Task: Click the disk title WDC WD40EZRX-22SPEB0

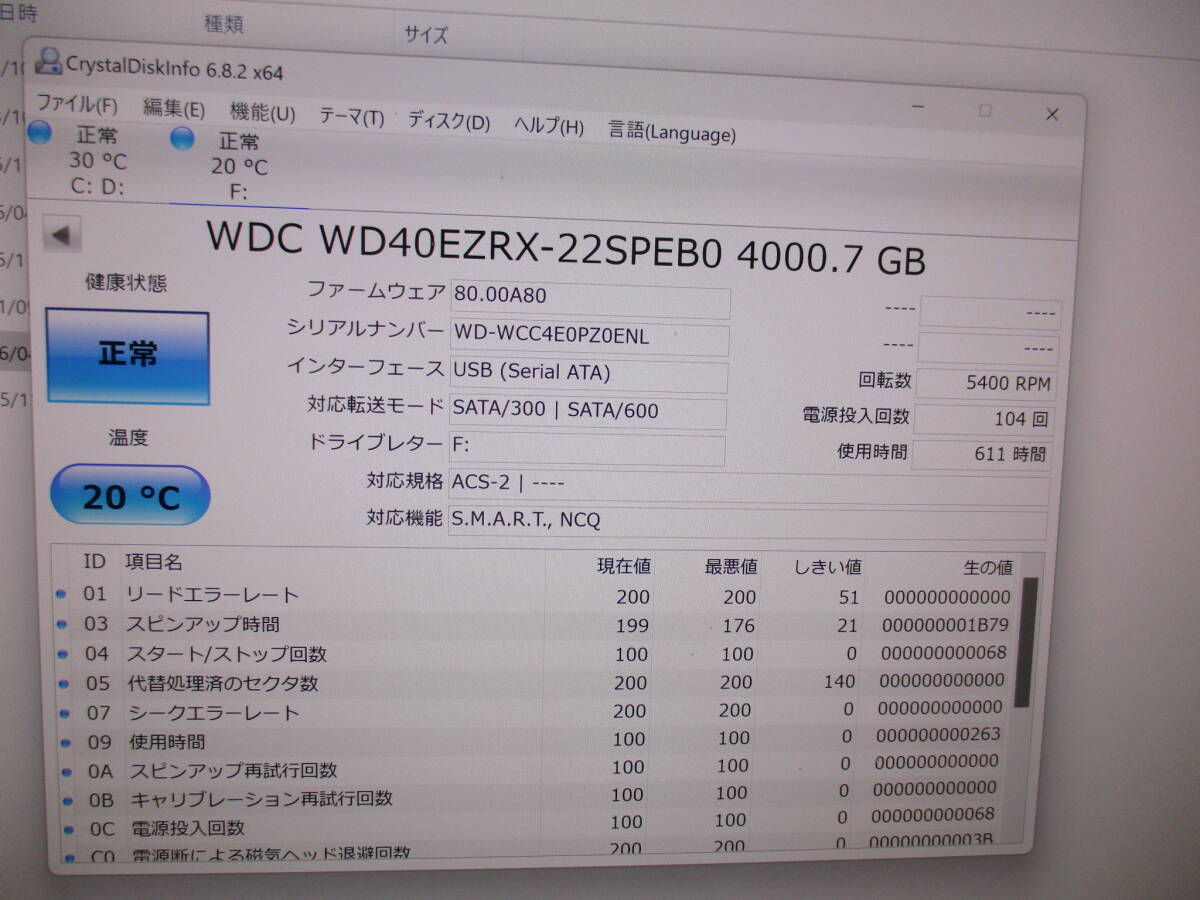Action: pos(464,244)
